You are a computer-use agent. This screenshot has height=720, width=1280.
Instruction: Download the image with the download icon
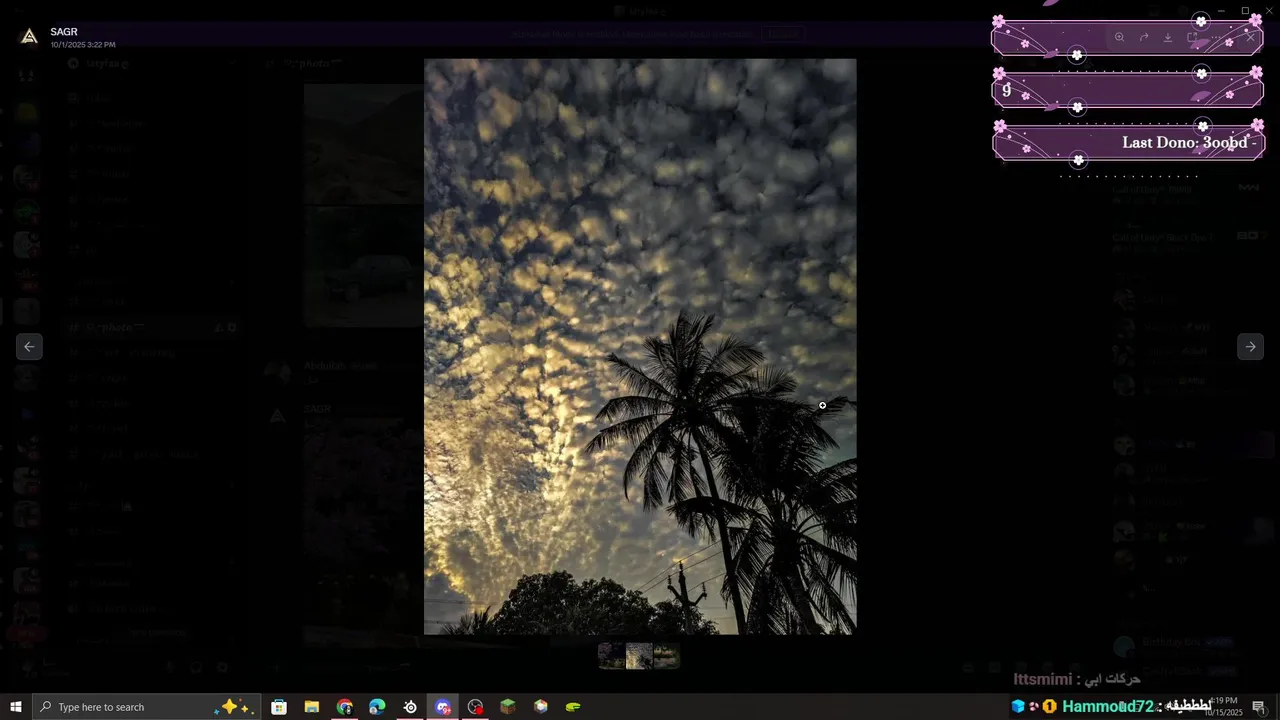(x=1168, y=37)
